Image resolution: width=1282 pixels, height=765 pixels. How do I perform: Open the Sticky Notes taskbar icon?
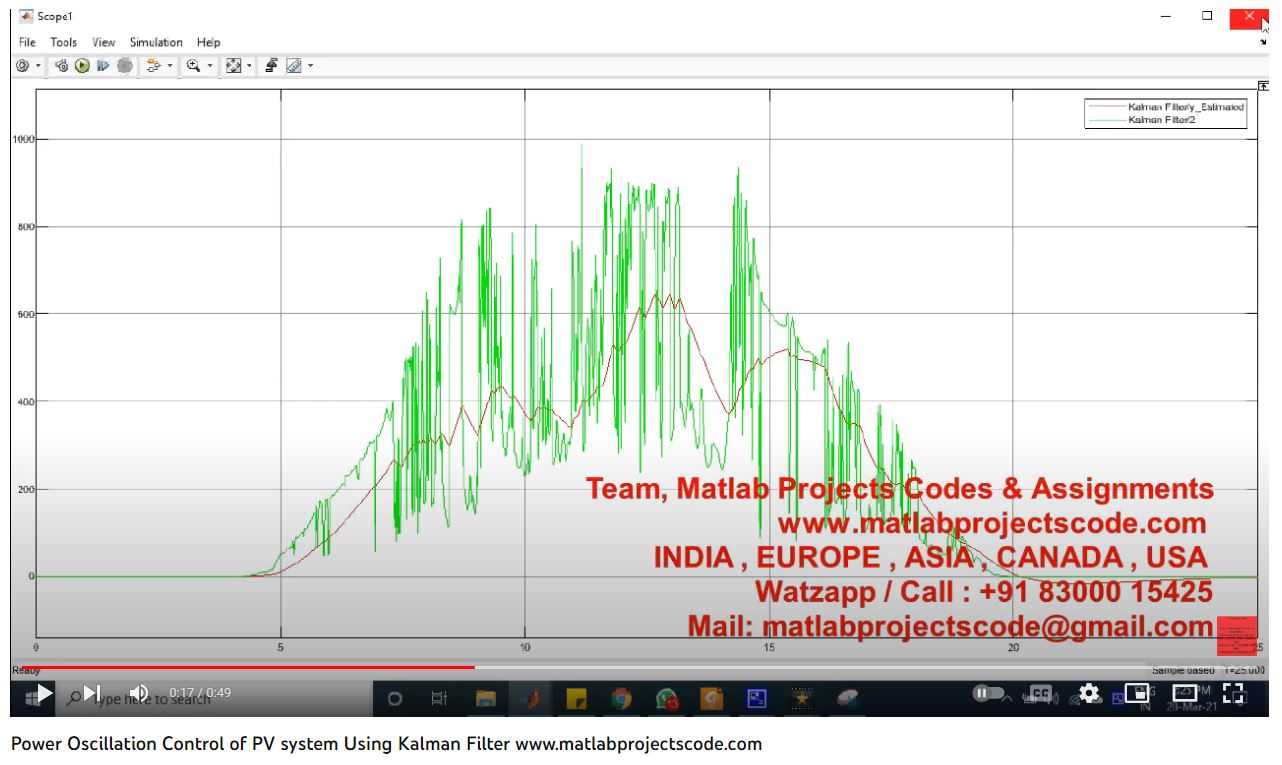pyautogui.click(x=576, y=699)
